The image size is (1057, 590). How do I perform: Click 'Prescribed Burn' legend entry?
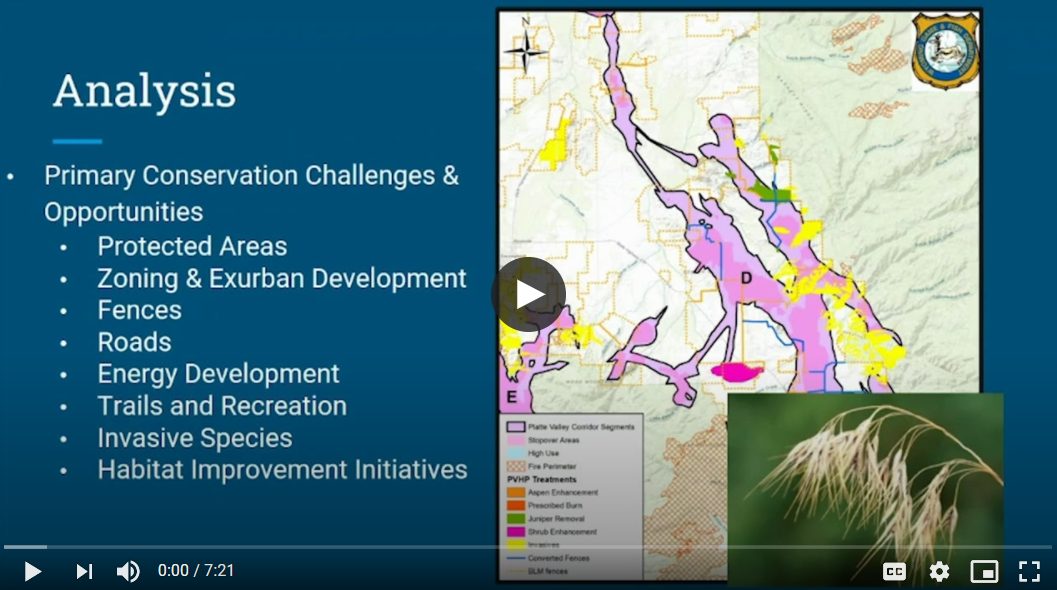point(545,506)
